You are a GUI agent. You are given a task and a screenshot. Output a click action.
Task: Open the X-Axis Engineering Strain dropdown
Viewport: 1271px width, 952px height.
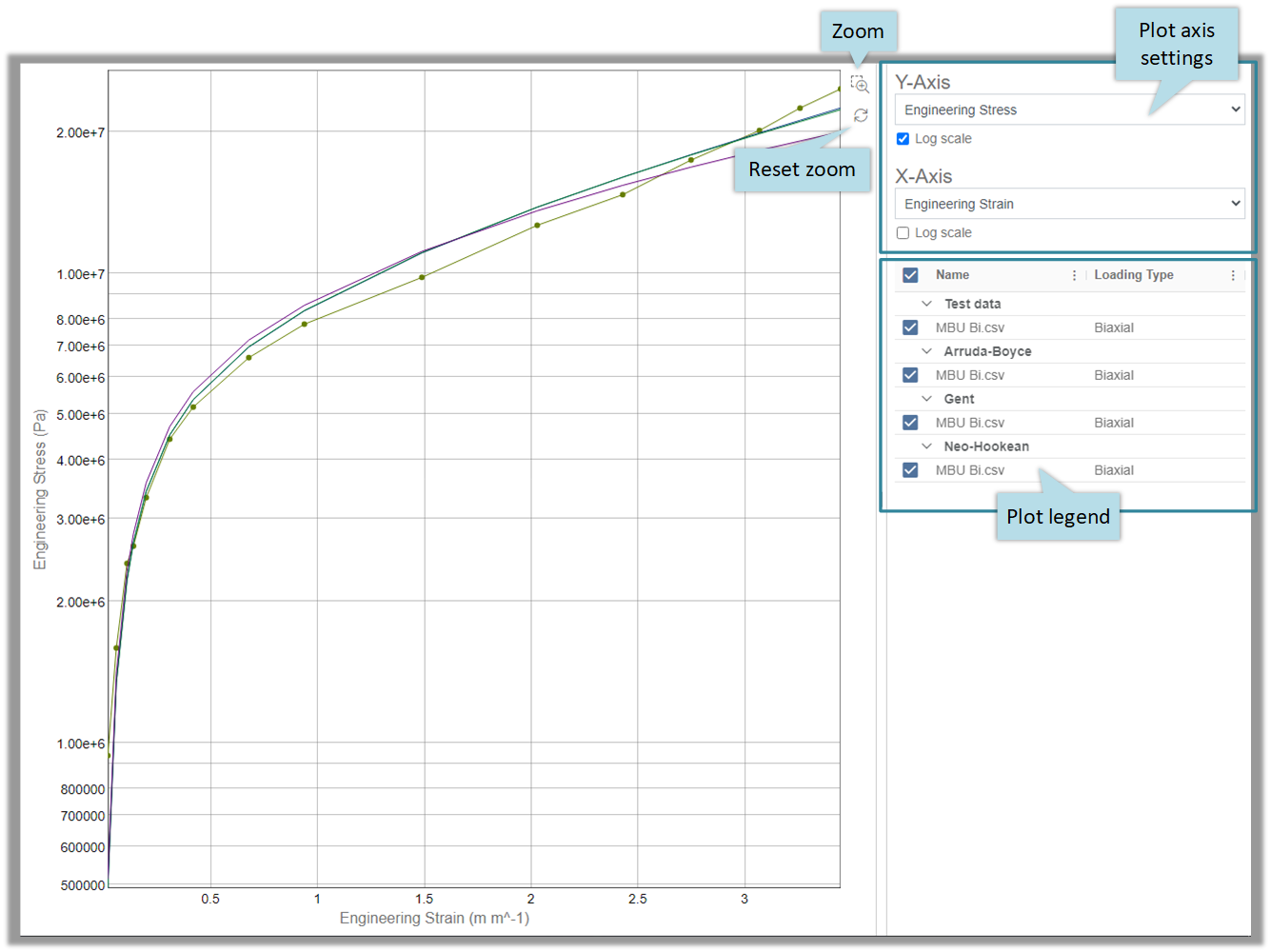1069,204
